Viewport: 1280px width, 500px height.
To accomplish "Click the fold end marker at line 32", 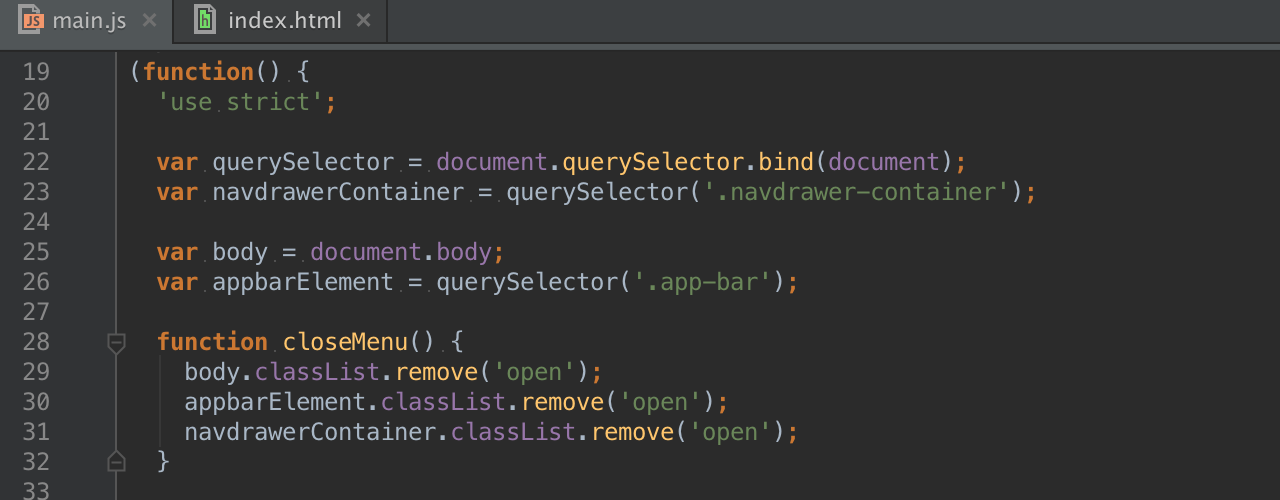I will pyautogui.click(x=116, y=462).
